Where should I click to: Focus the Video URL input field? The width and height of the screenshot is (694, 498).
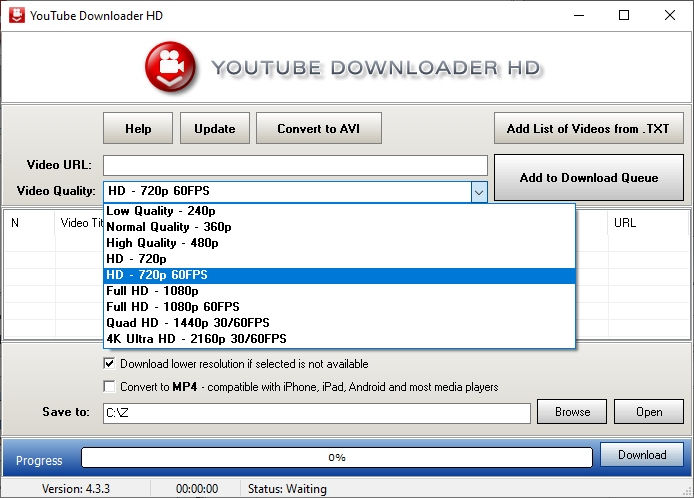295,165
